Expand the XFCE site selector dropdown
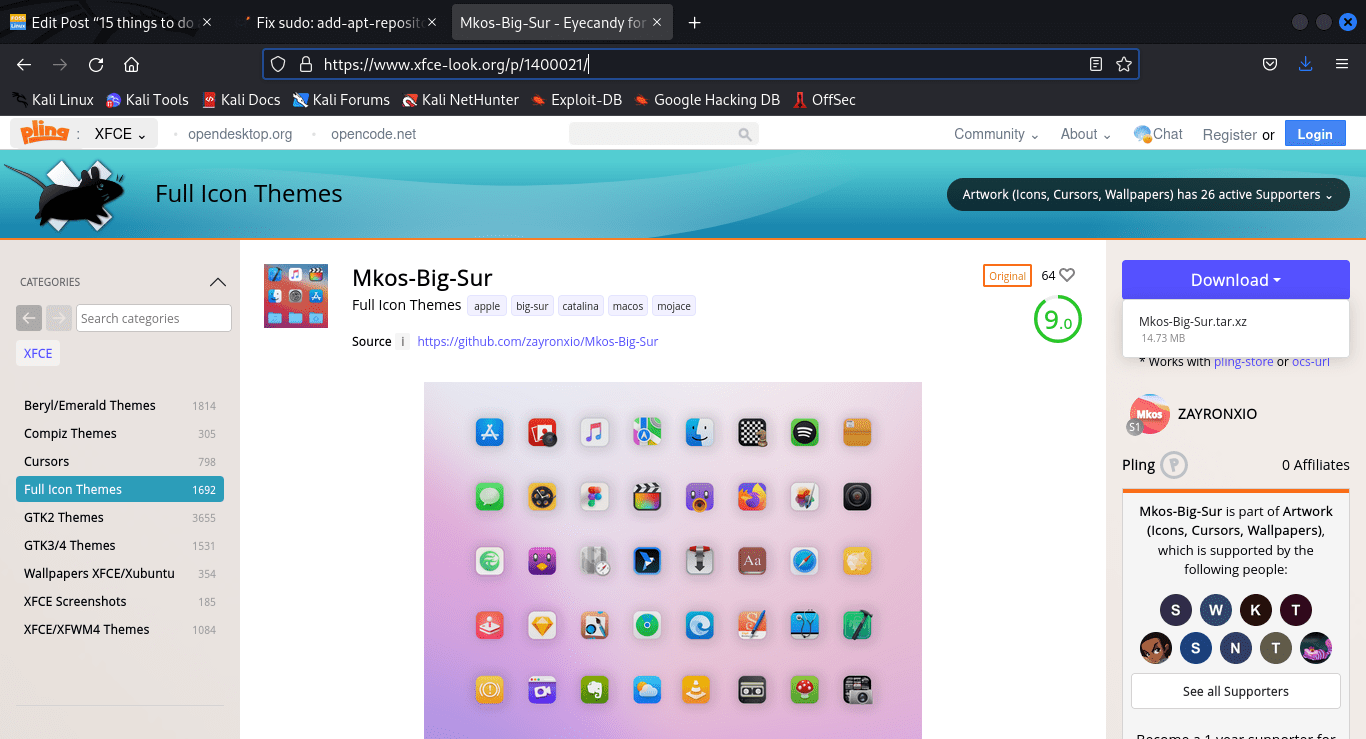 pos(120,134)
